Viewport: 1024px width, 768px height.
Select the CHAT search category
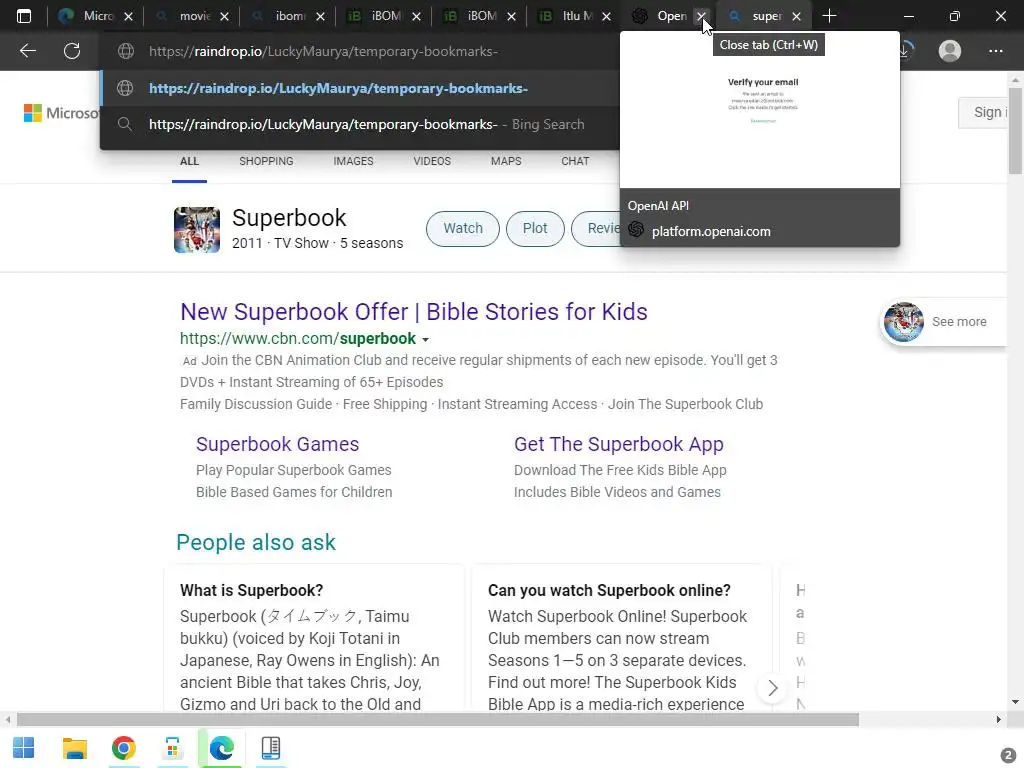[x=575, y=161]
